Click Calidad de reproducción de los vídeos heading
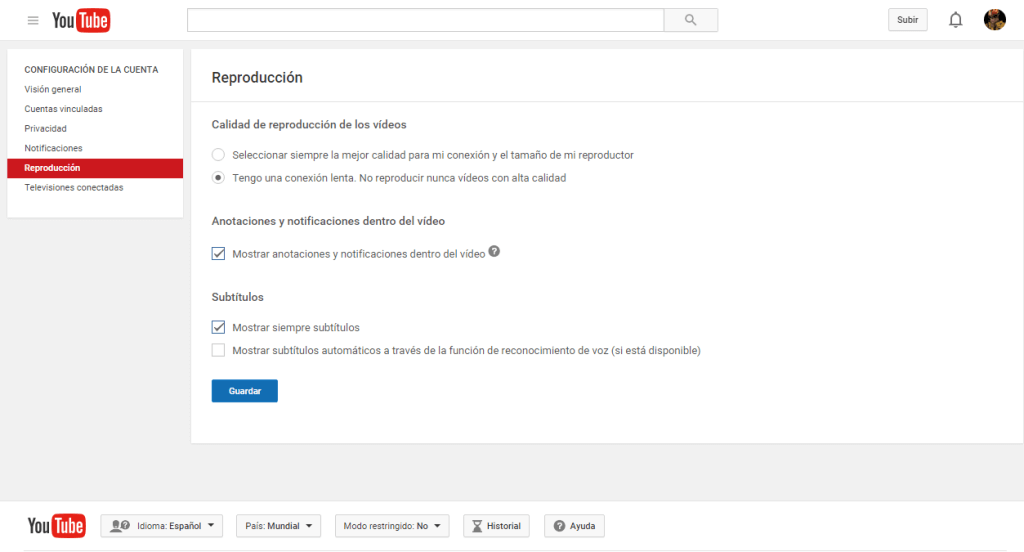 (x=309, y=125)
